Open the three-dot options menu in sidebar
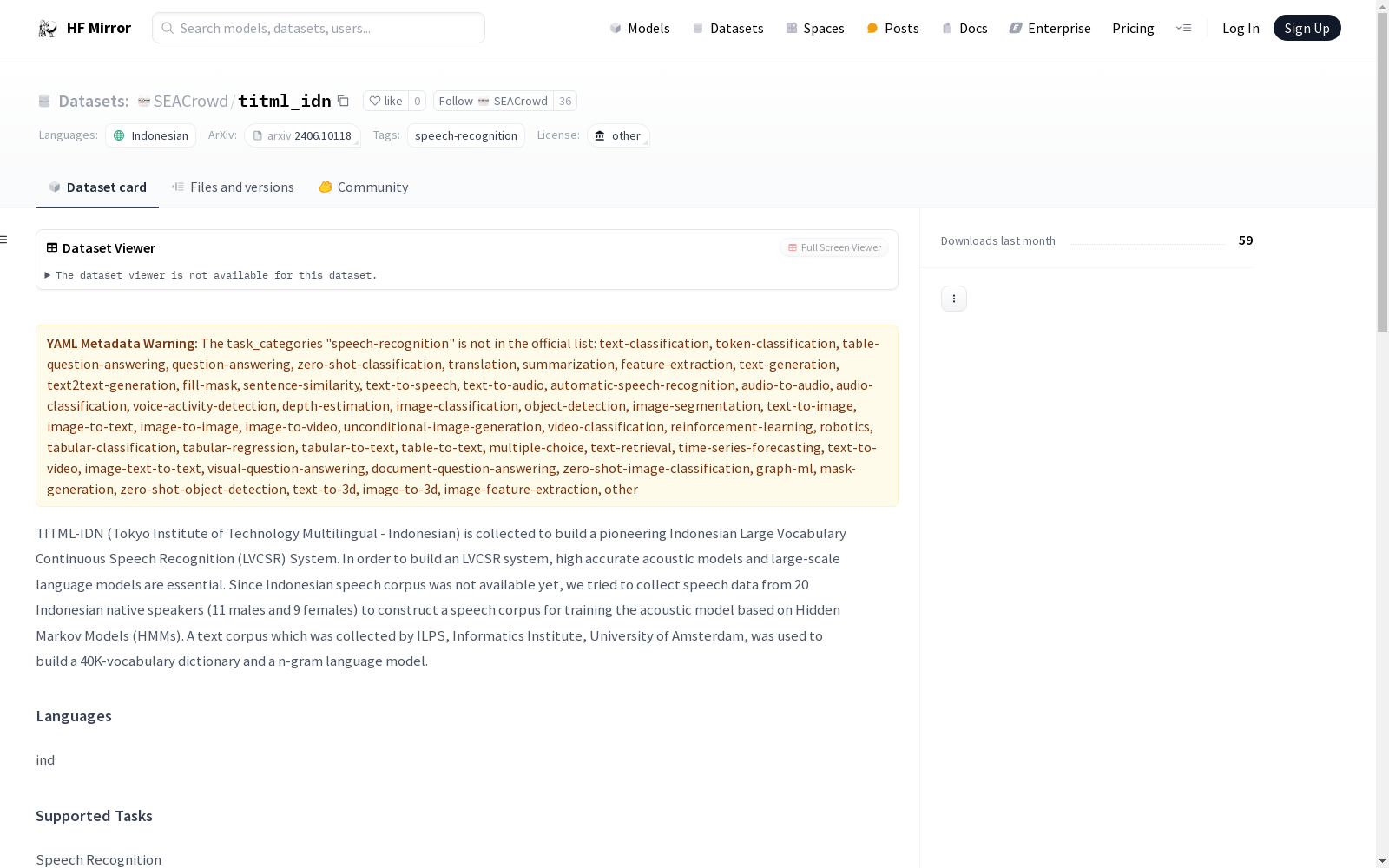Viewport: 1389px width, 868px height. coord(954,299)
